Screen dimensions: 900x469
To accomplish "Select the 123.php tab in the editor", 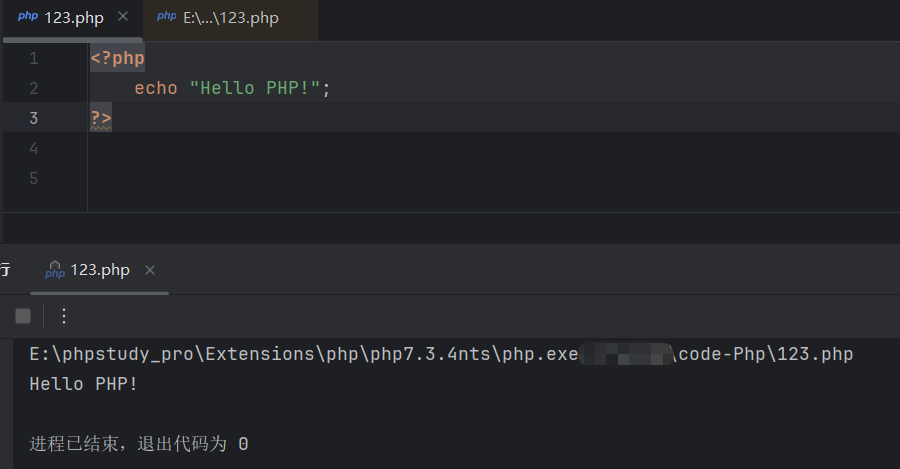I will coord(73,18).
